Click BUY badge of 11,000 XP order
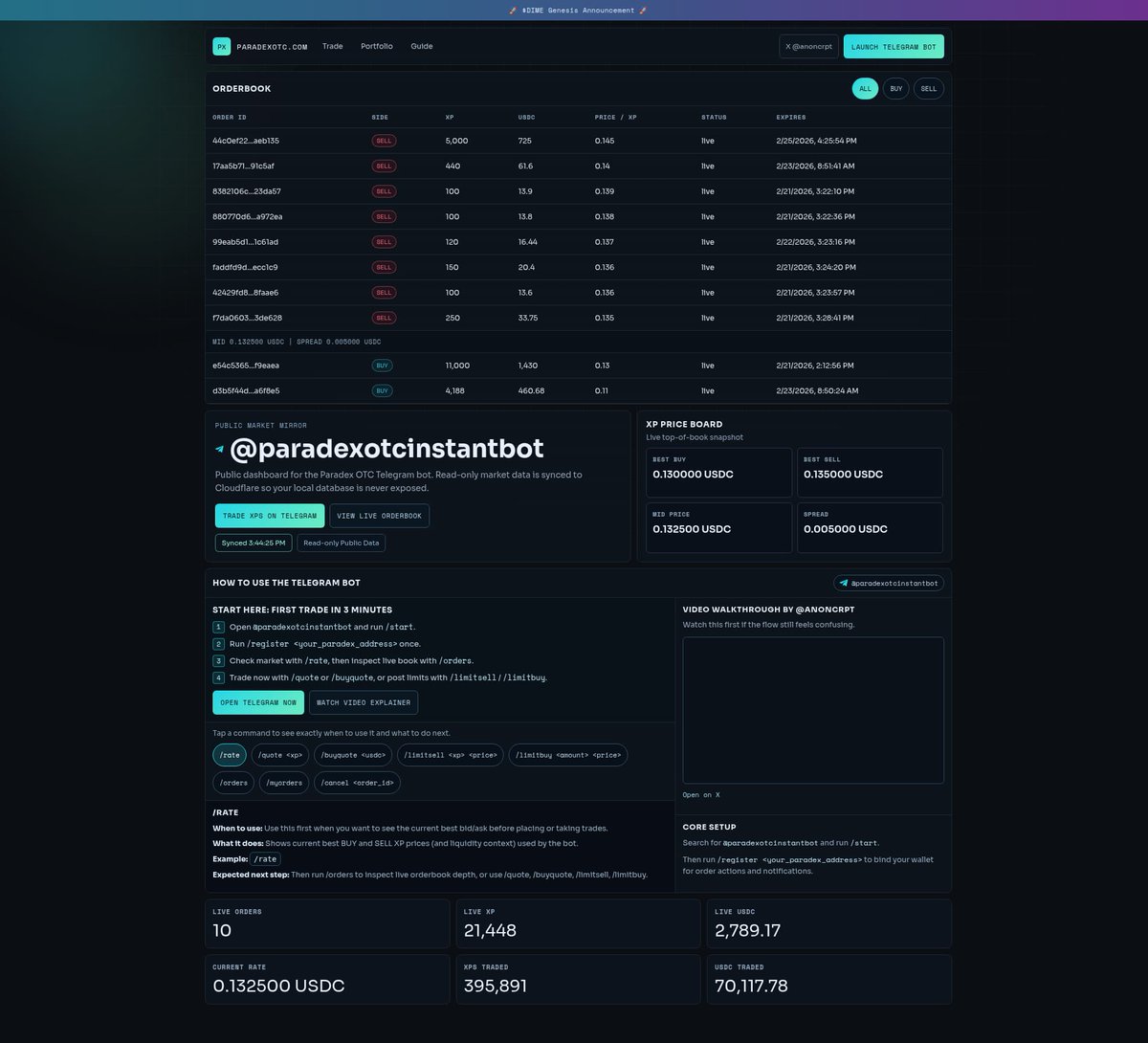This screenshot has width=1148, height=1043. pos(382,366)
